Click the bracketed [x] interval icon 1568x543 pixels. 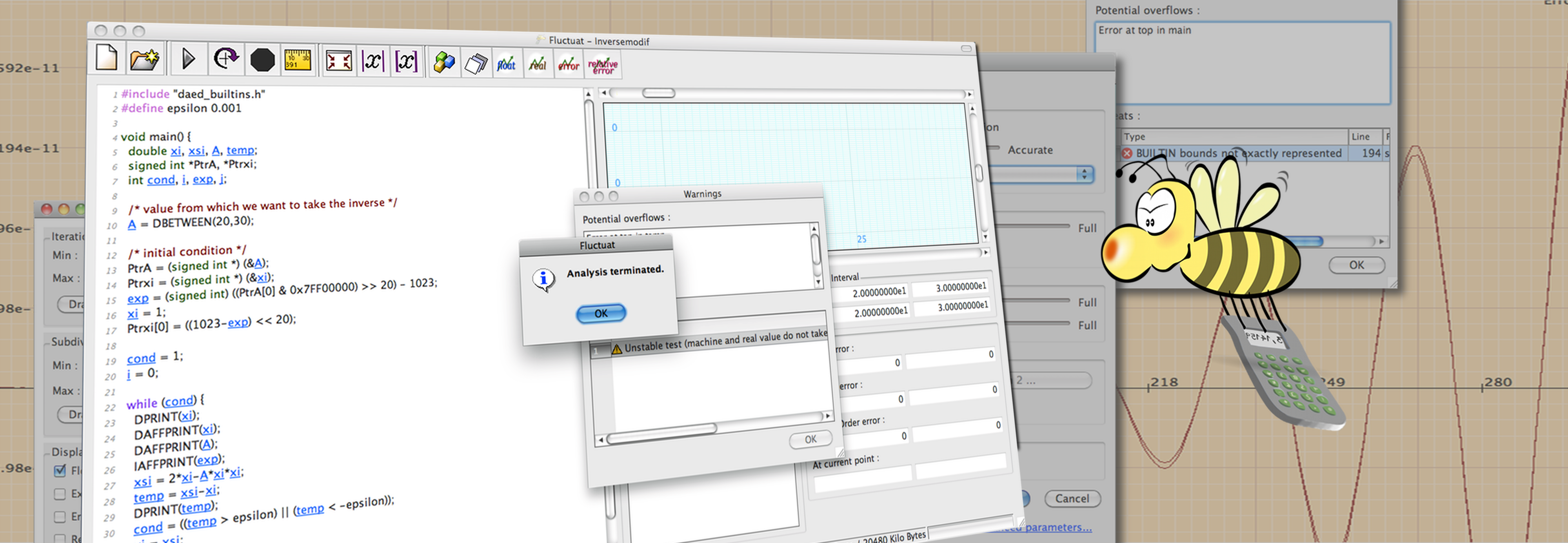coord(406,62)
